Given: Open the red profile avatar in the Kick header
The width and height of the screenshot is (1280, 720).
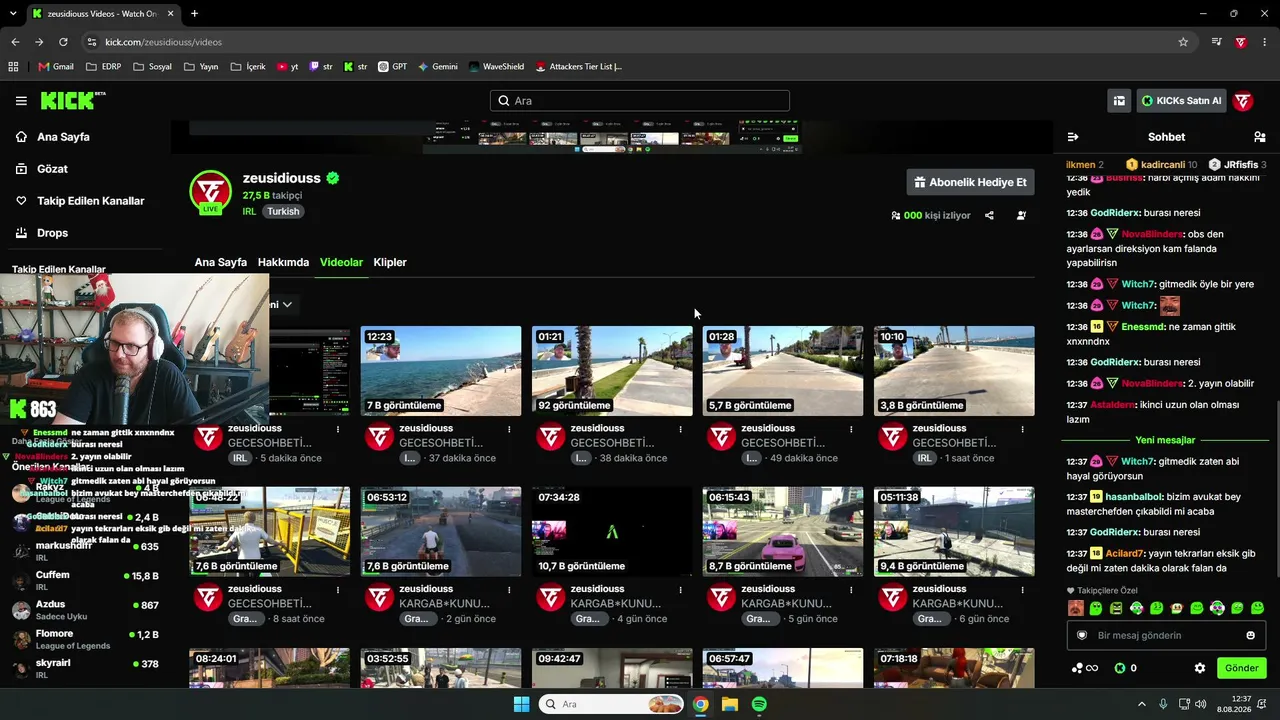Looking at the screenshot, I should (1243, 101).
